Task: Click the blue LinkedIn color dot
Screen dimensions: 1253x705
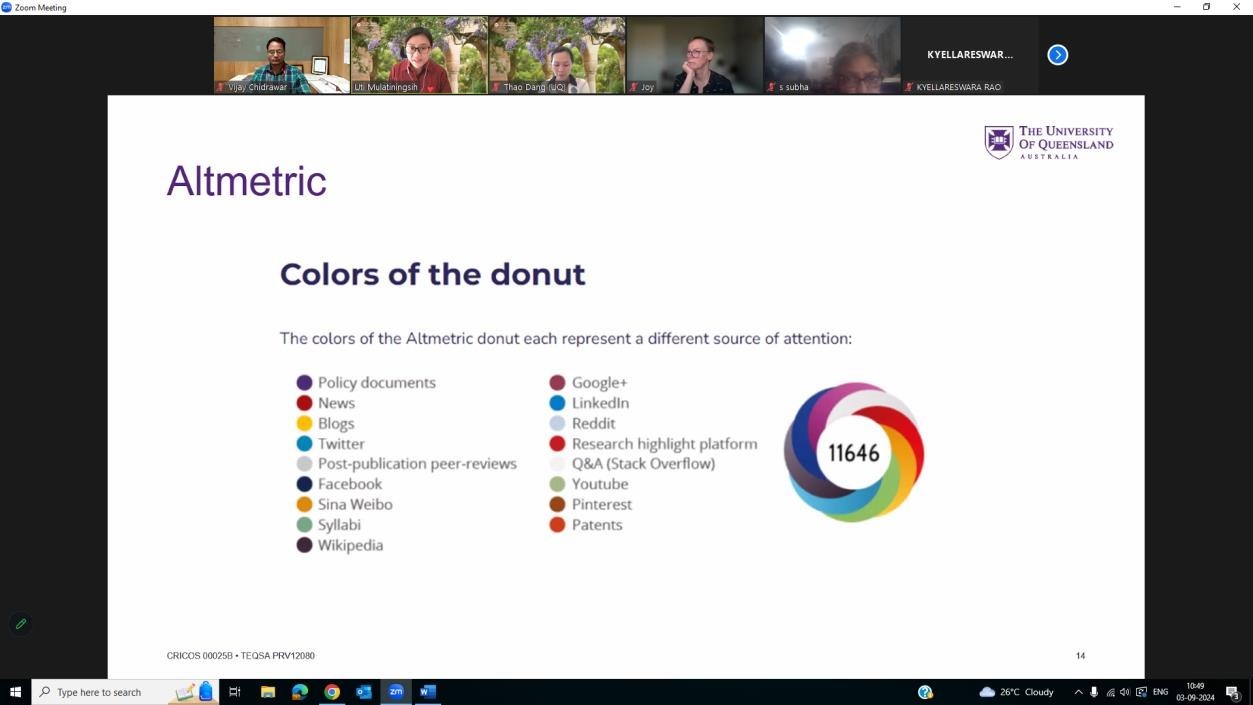Action: (x=557, y=403)
